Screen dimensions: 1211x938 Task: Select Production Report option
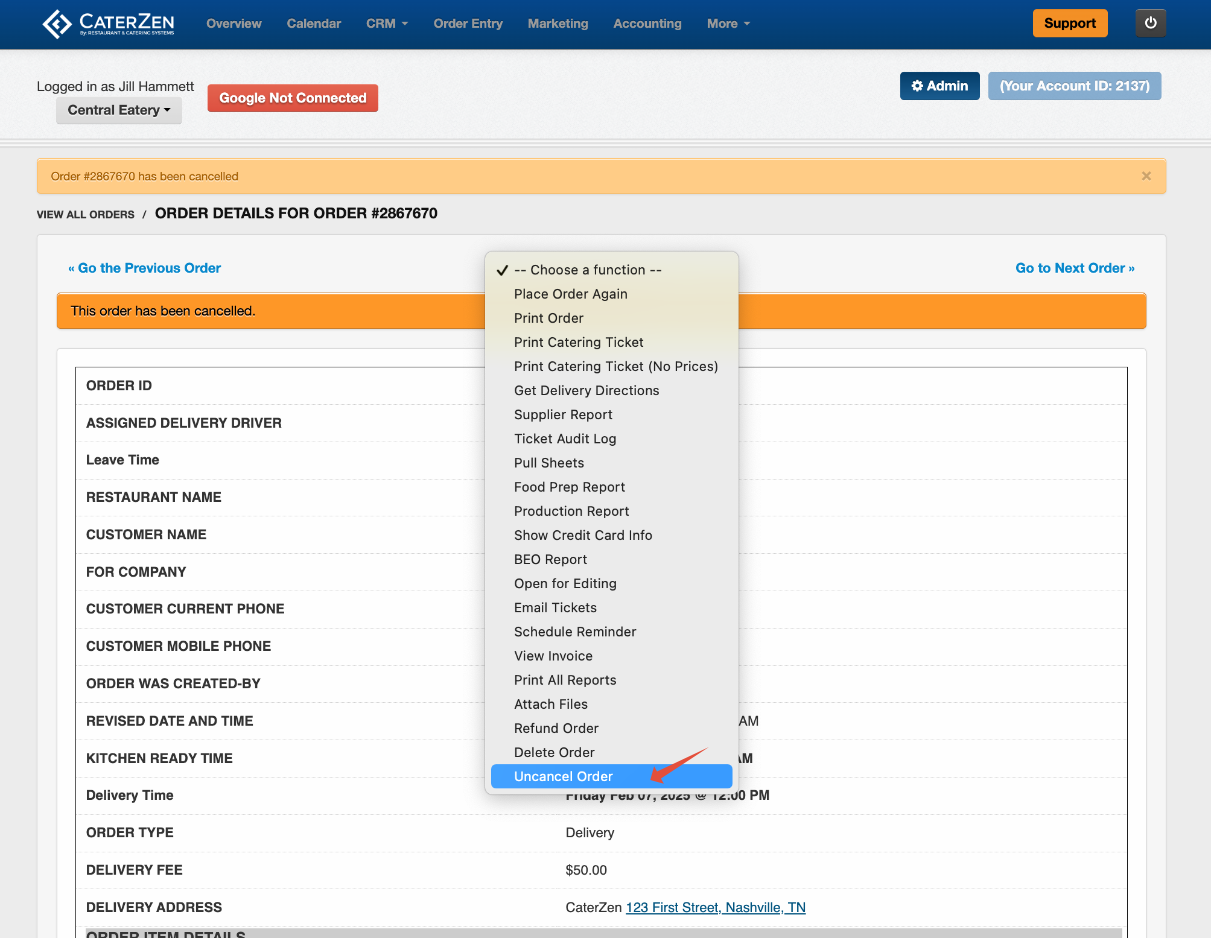(611, 511)
